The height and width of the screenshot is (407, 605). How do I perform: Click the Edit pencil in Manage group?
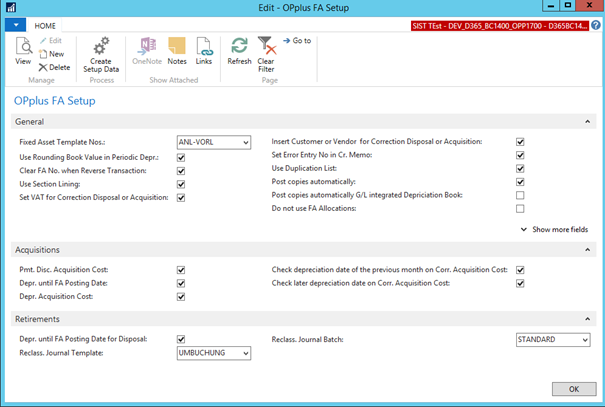coord(51,41)
